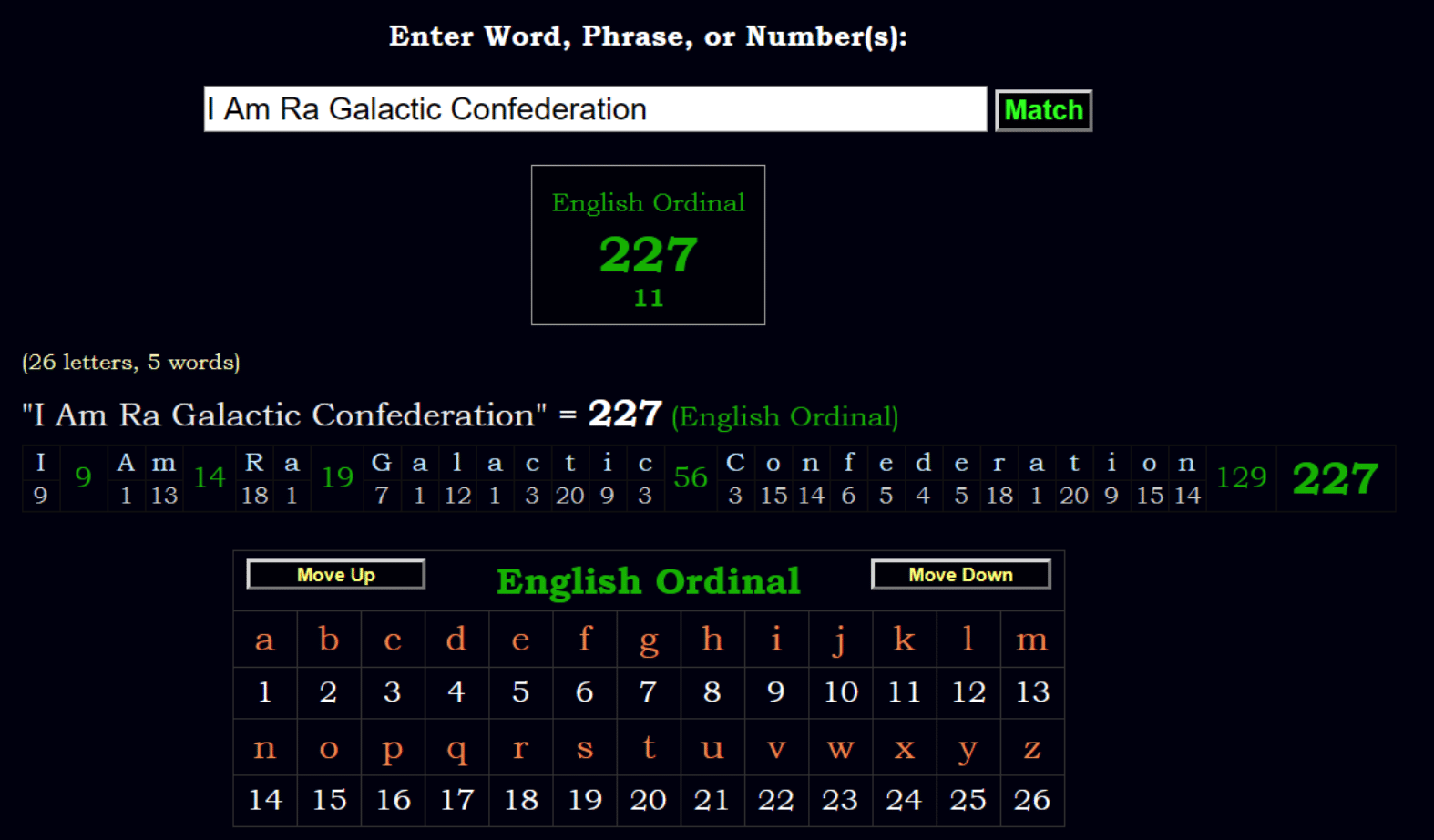Click the Move Down button
1434x840 pixels.
click(960, 575)
